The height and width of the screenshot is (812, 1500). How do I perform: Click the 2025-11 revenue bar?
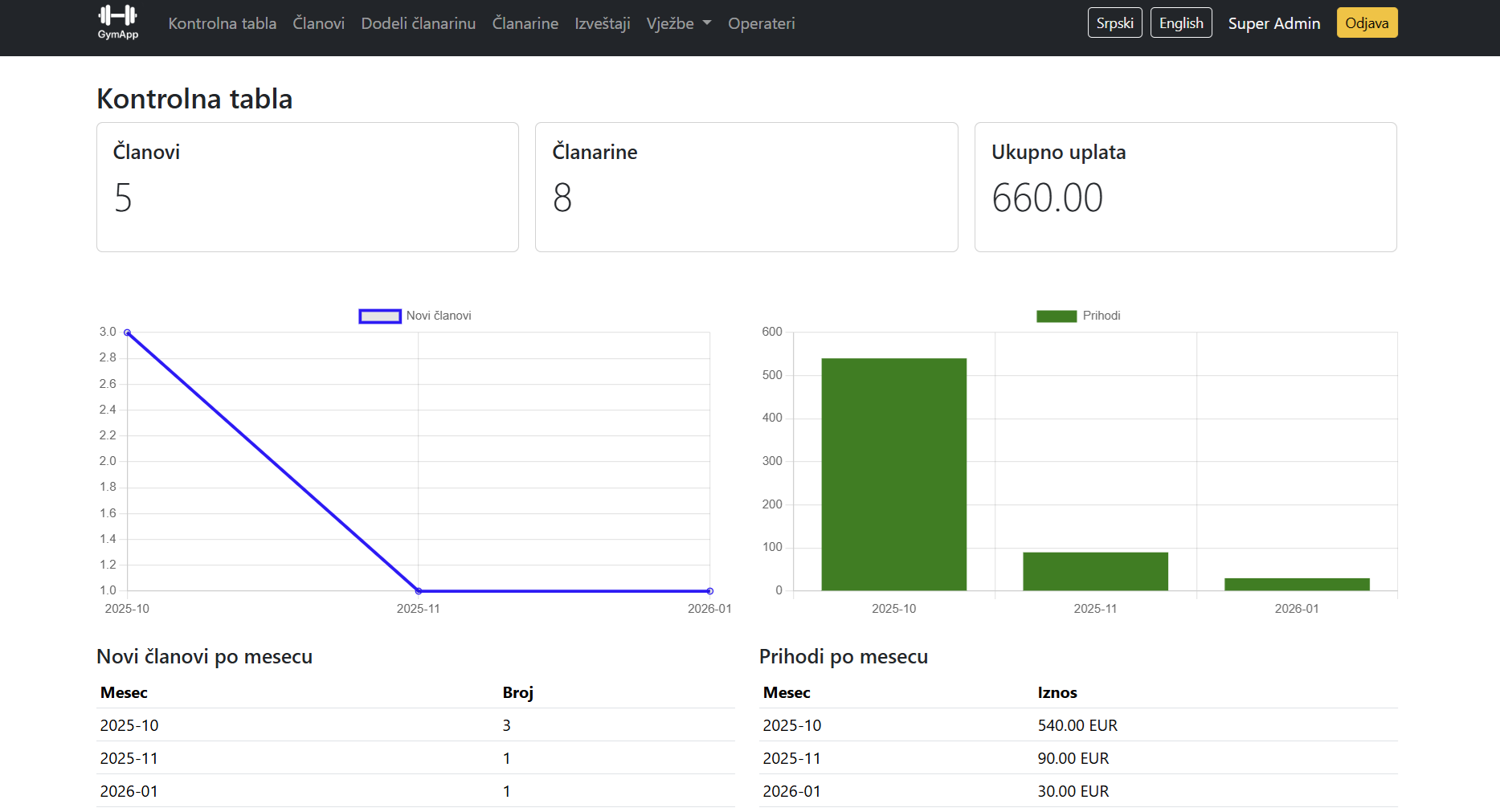pyautogui.click(x=1095, y=571)
